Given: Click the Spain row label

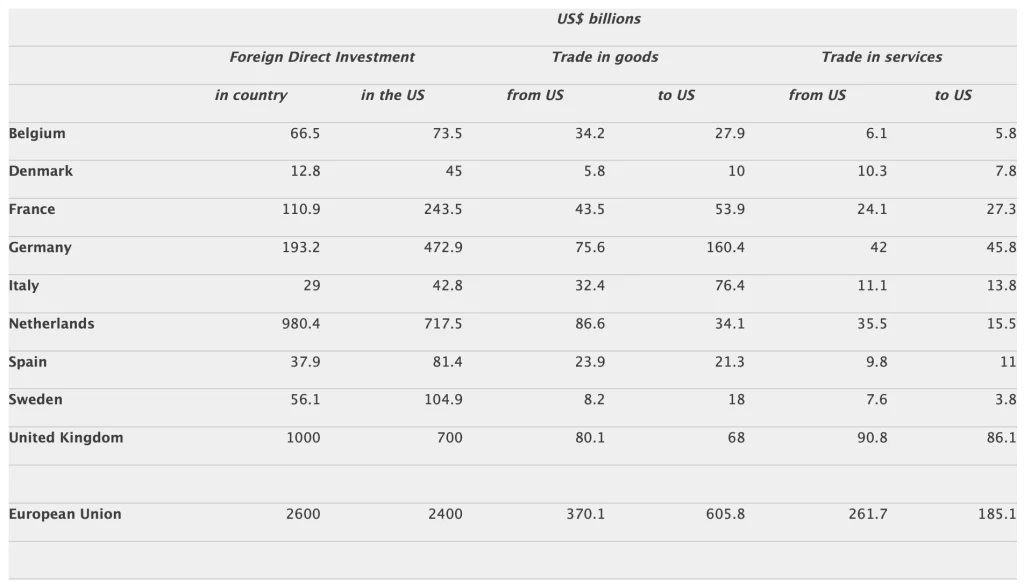Looking at the screenshot, I should click(x=28, y=361).
